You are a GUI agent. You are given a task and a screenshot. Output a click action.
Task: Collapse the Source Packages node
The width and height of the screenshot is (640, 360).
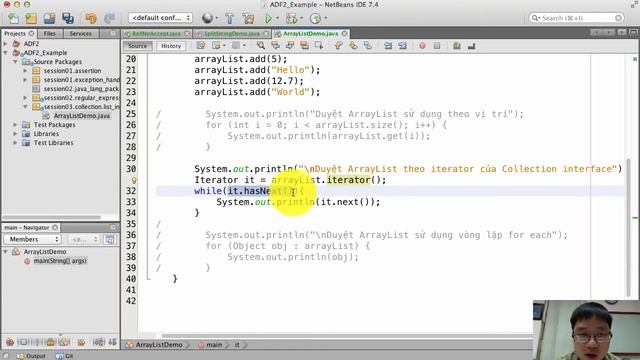(16, 62)
